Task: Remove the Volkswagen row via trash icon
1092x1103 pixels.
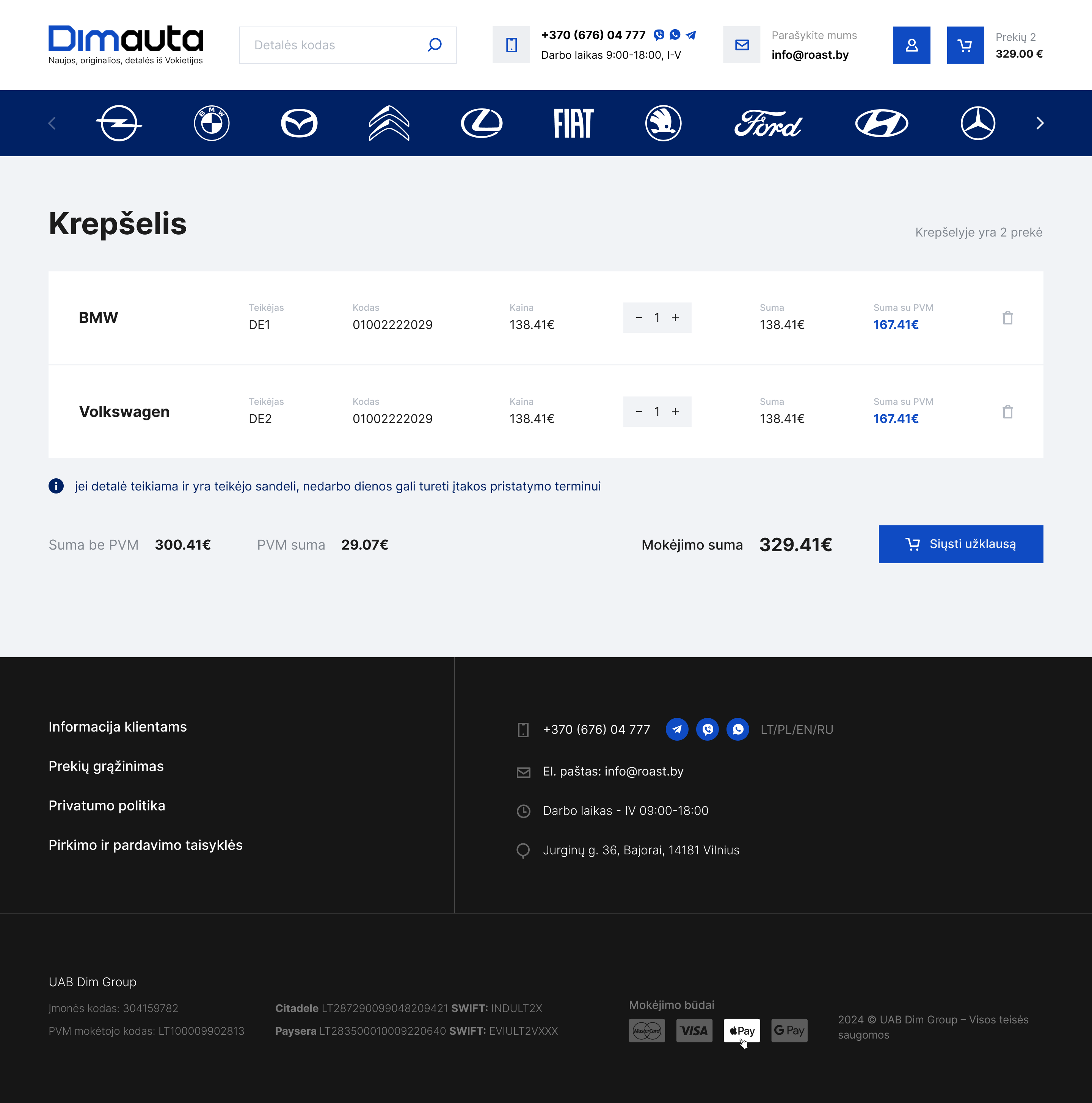Action: coord(1007,412)
